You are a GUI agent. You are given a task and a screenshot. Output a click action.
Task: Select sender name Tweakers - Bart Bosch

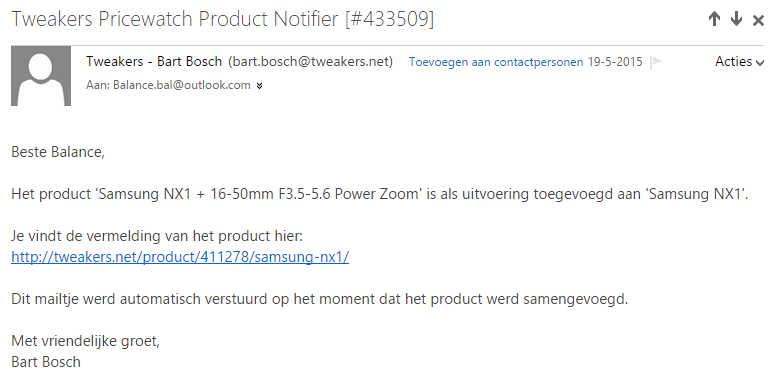coord(154,62)
